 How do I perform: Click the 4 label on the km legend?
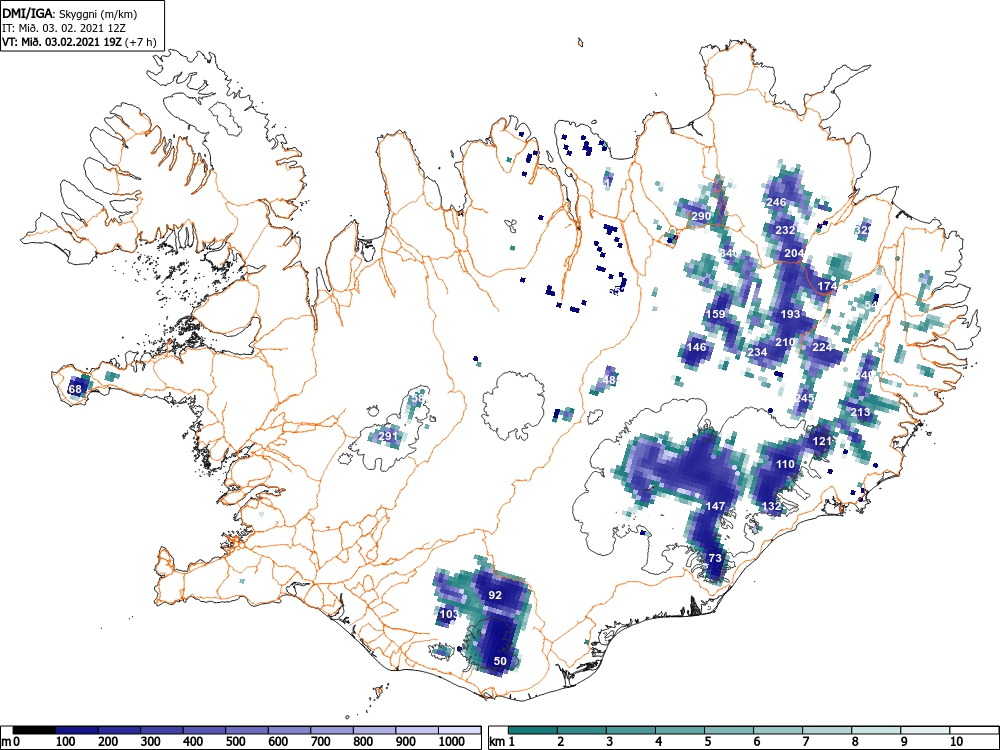click(x=658, y=742)
